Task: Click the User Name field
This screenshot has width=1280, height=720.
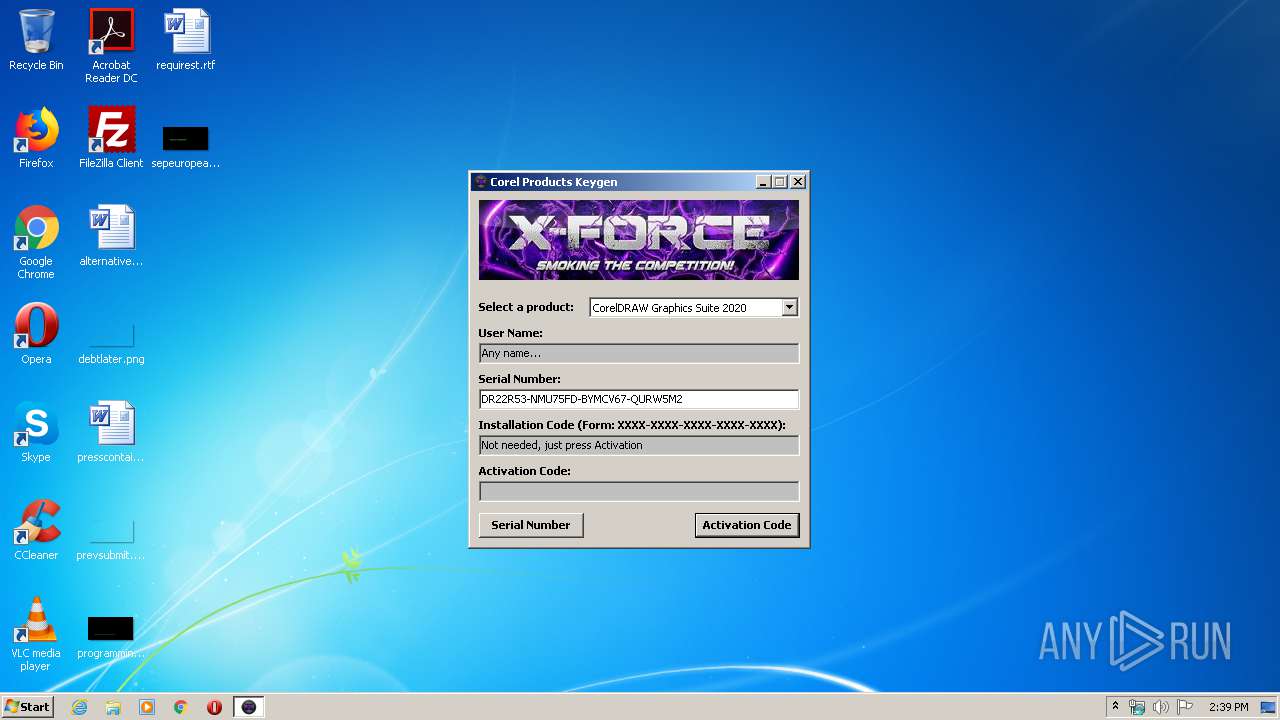Action: [639, 353]
